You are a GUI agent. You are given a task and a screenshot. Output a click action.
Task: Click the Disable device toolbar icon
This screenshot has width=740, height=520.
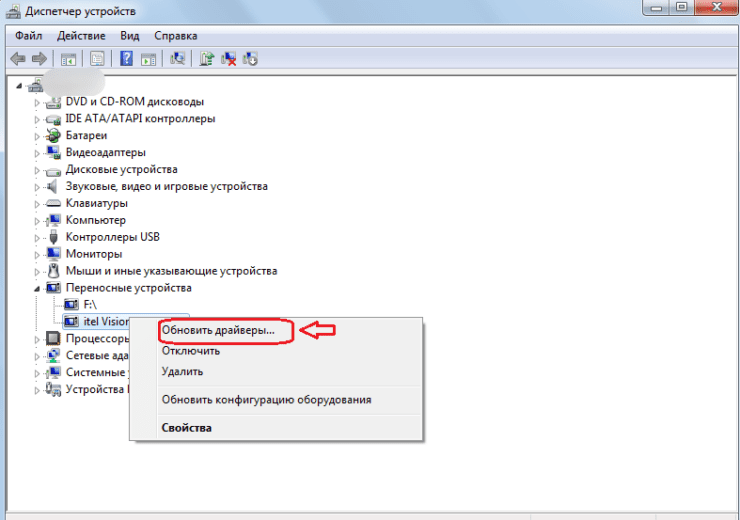(x=250, y=59)
